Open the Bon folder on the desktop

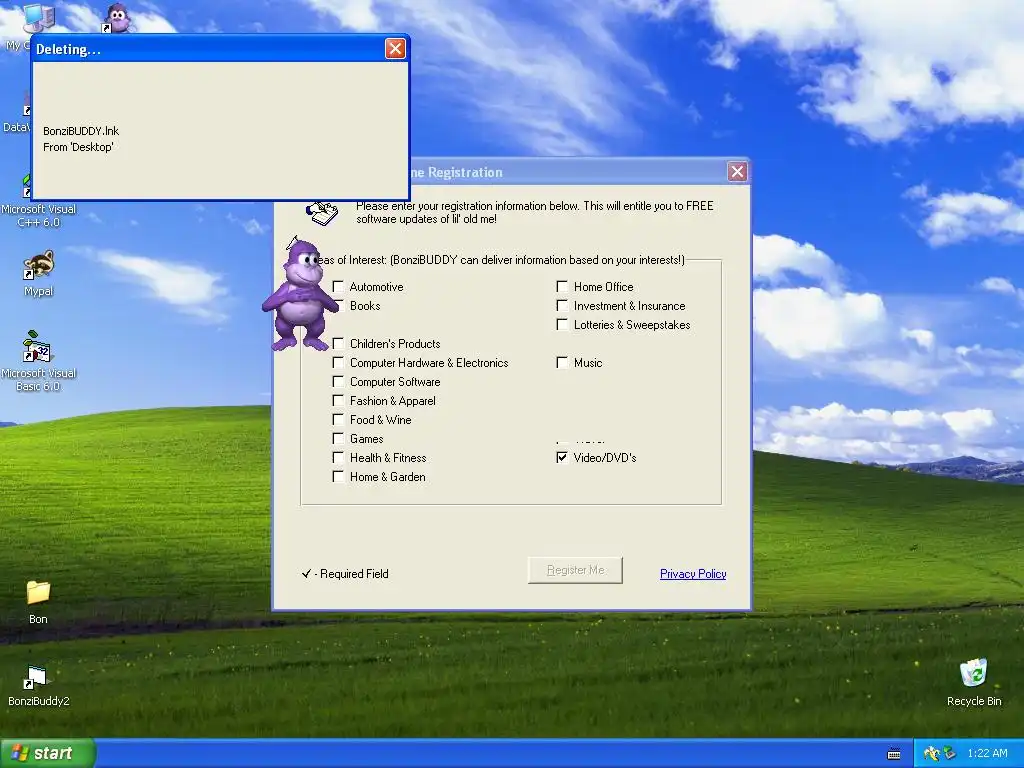tap(38, 601)
